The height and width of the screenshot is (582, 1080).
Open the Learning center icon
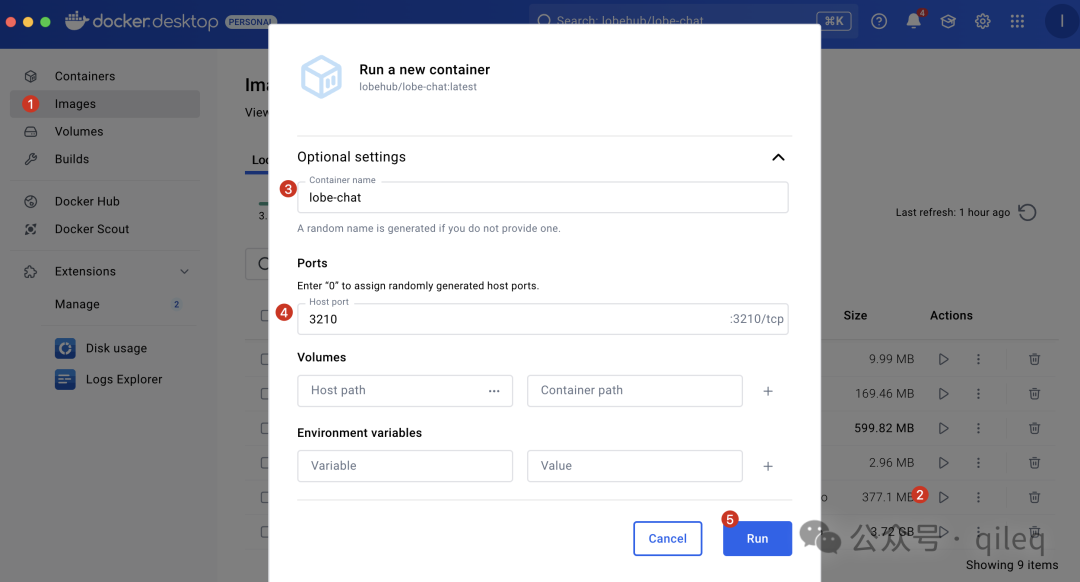click(x=948, y=21)
